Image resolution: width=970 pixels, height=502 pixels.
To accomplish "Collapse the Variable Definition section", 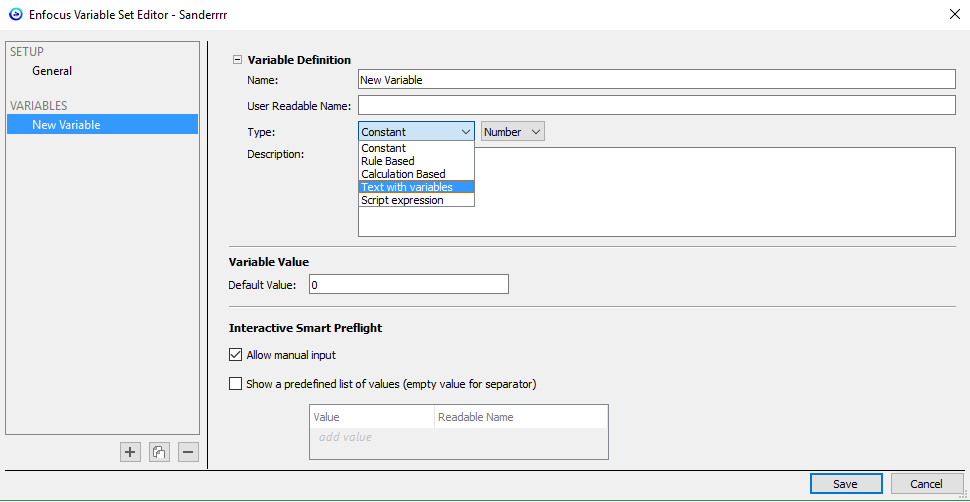I will (238, 60).
